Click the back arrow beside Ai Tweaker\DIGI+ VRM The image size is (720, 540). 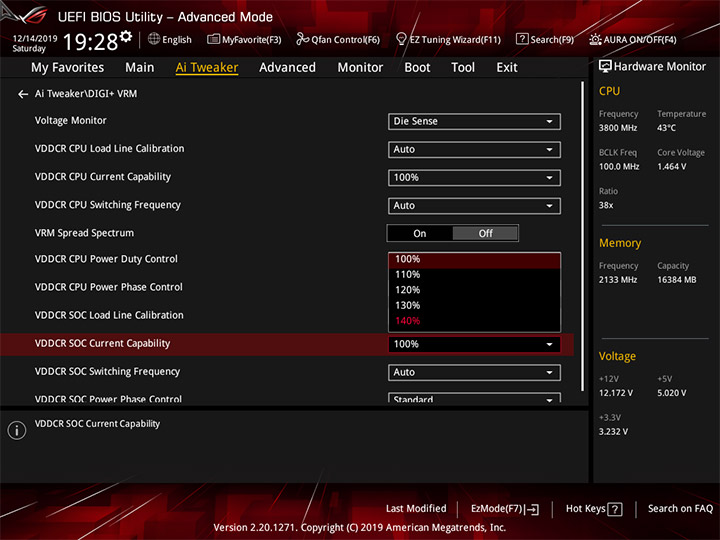pos(23,94)
